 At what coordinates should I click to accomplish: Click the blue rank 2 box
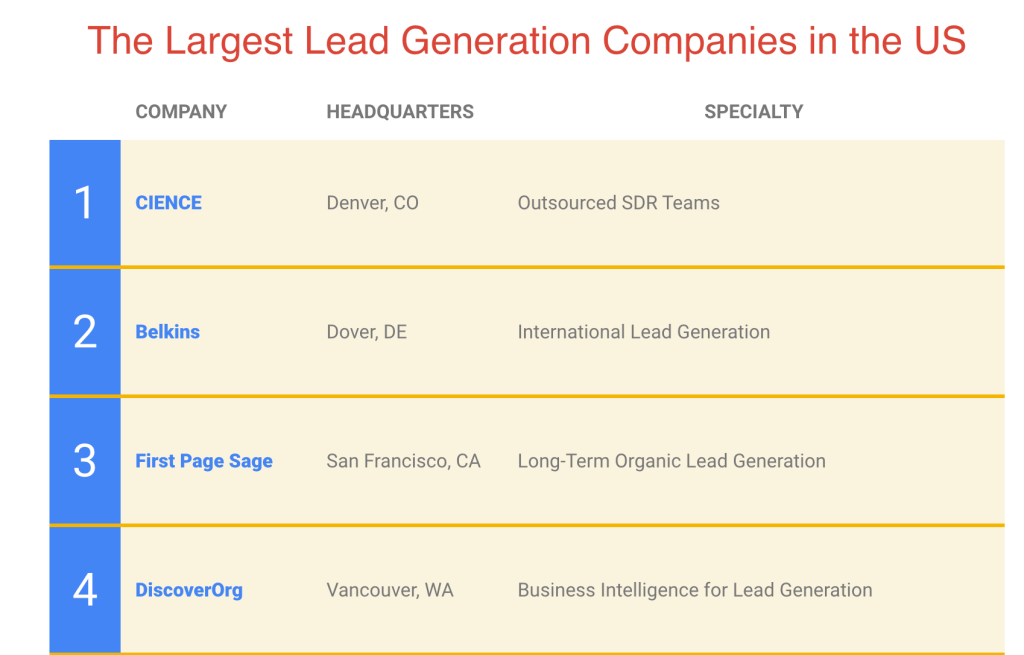point(85,332)
